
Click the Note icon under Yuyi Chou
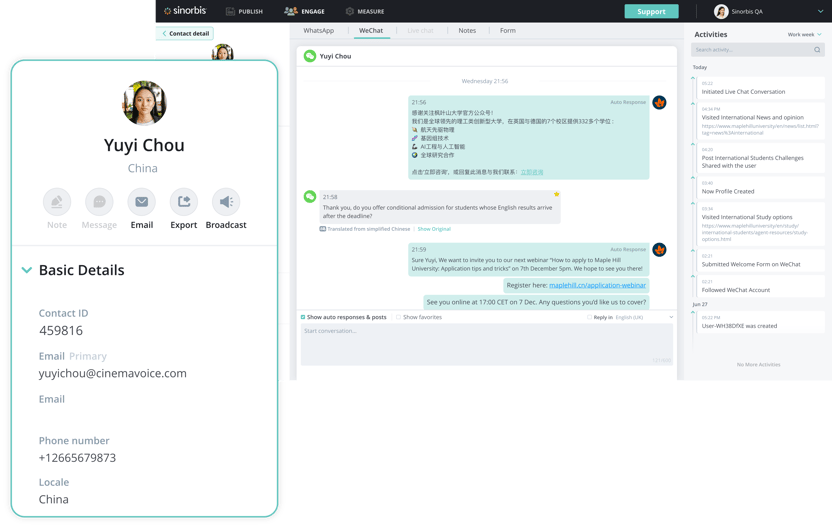[x=57, y=202]
